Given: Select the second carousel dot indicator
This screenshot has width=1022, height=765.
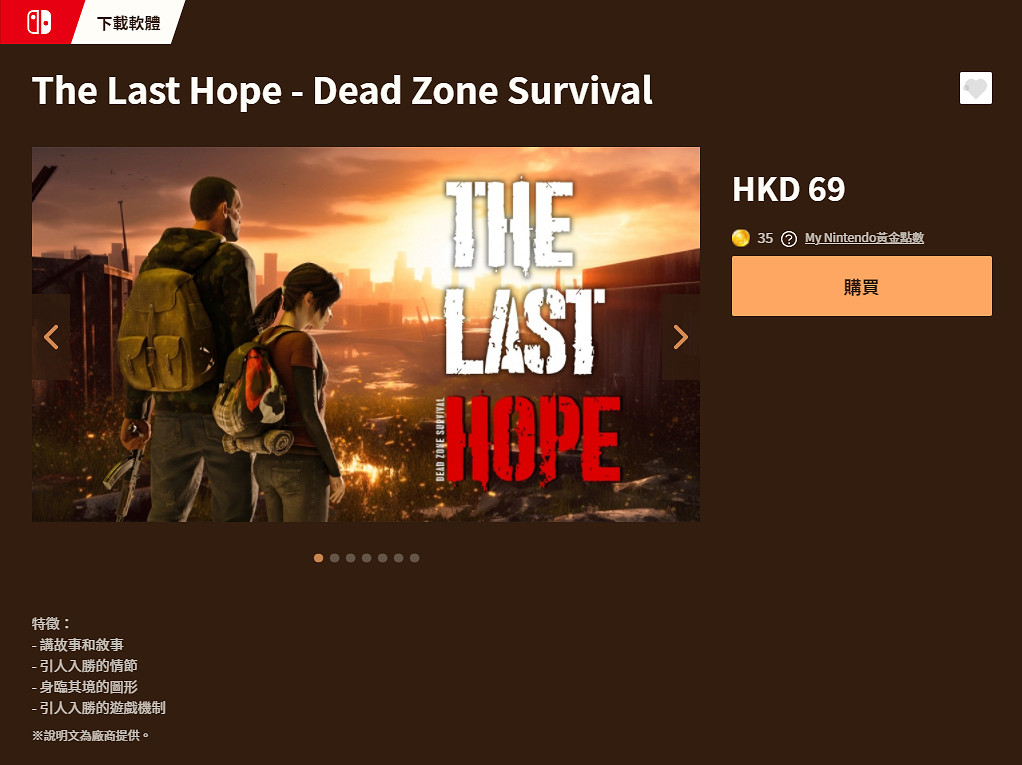Looking at the screenshot, I should pyautogui.click(x=334, y=558).
